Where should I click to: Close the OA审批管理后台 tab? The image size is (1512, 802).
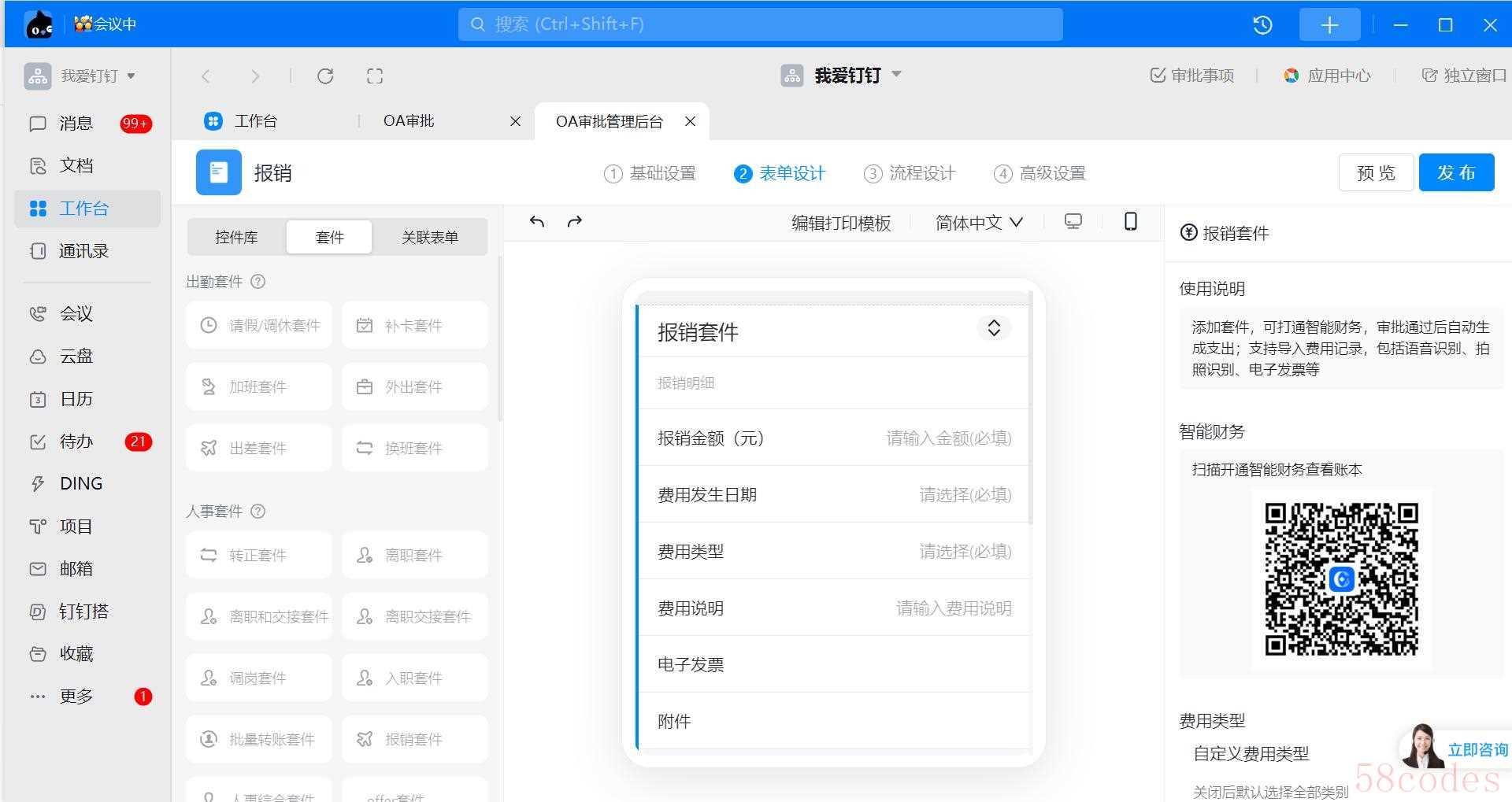click(x=691, y=121)
